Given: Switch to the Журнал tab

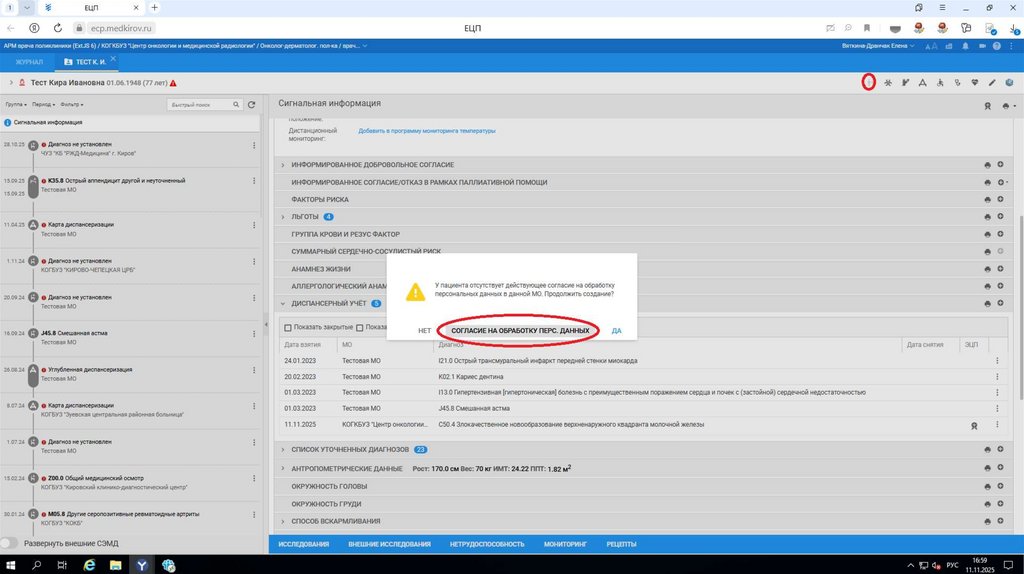Looking at the screenshot, I should [x=29, y=62].
